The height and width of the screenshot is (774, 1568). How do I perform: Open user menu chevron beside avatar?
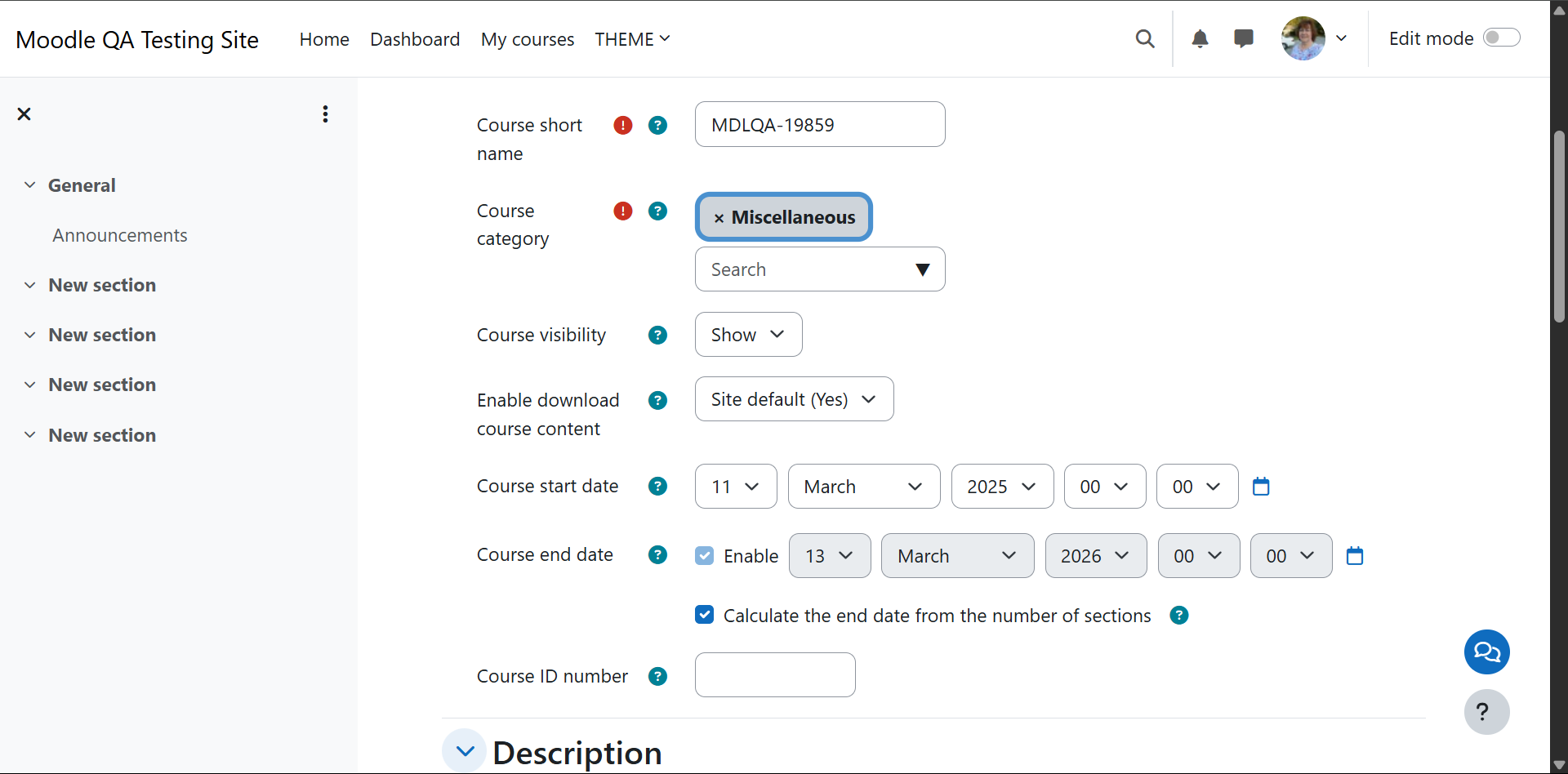click(1341, 38)
